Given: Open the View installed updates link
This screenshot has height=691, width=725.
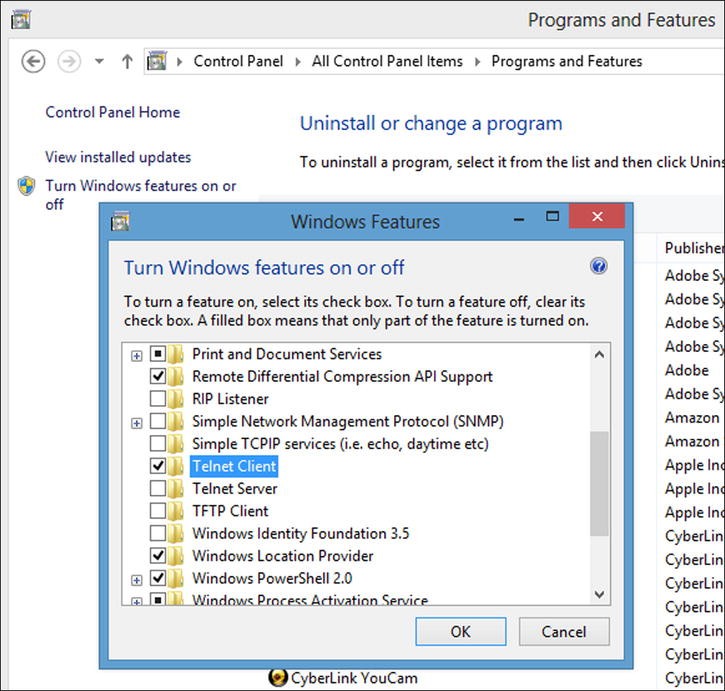Looking at the screenshot, I should (118, 157).
